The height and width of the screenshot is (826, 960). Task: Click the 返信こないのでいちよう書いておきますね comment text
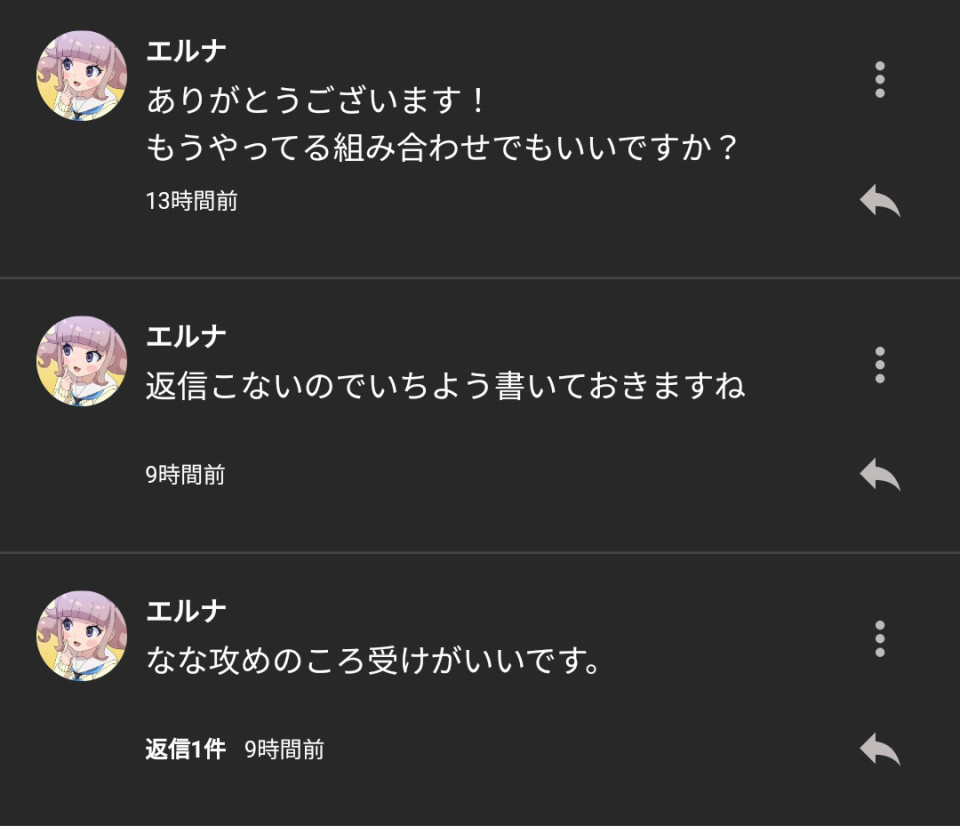click(x=445, y=386)
